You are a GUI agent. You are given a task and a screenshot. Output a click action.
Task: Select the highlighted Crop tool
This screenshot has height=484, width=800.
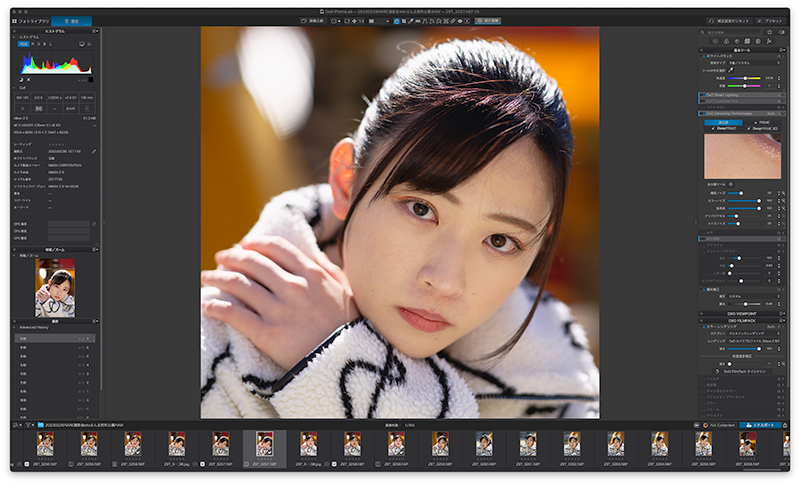(396, 21)
